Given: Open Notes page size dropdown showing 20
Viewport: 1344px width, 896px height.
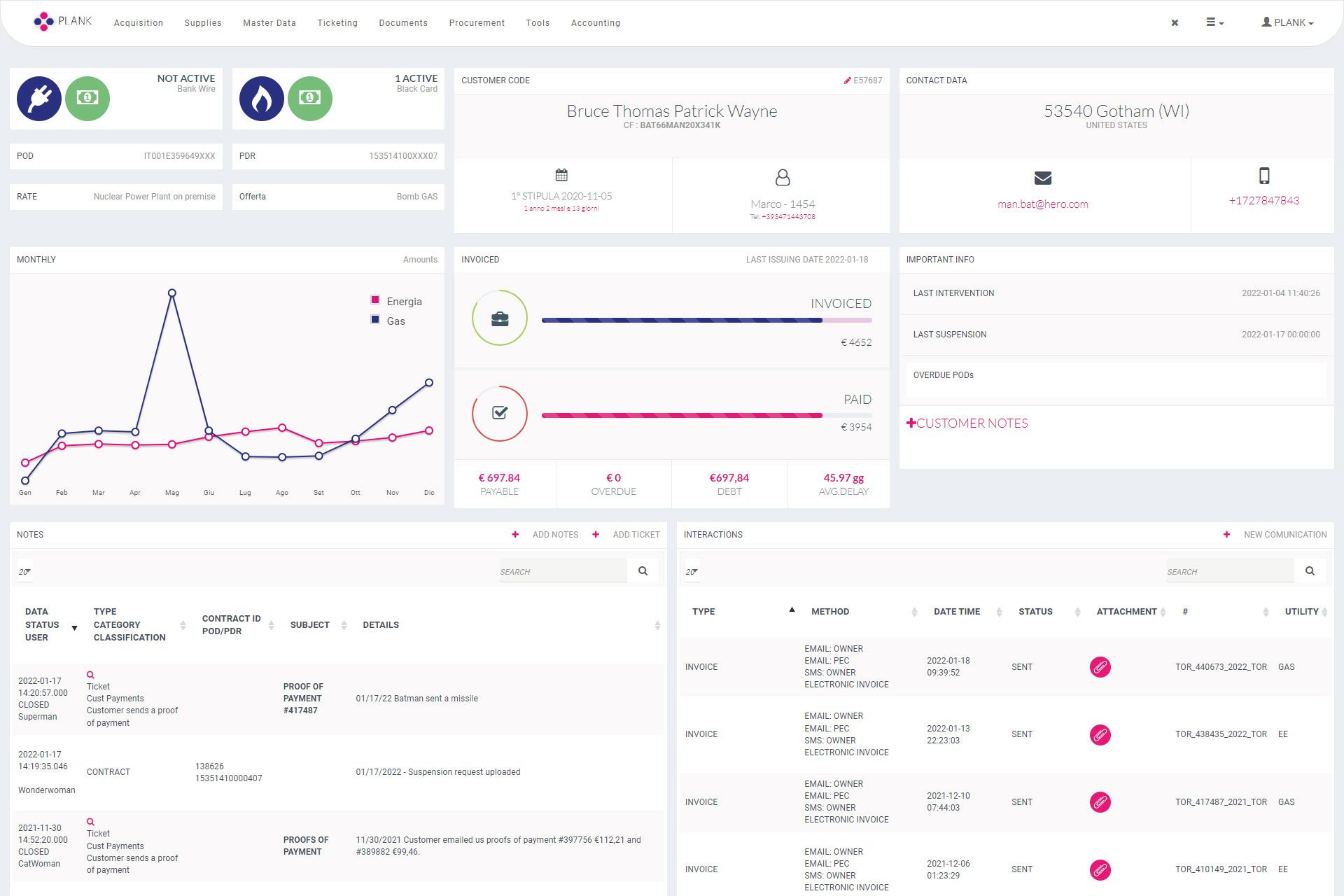Looking at the screenshot, I should coord(24,572).
